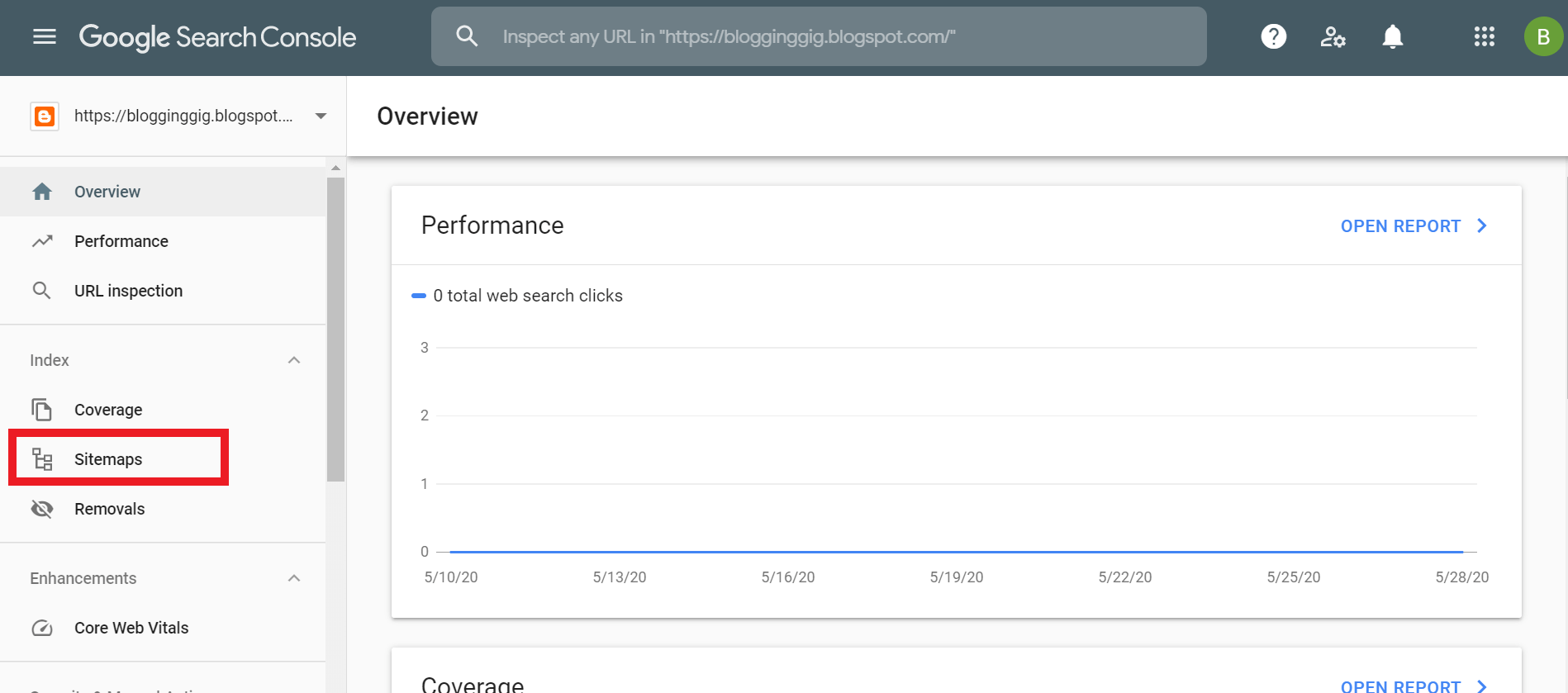Open the property selector dropdown arrow
The image size is (1568, 693).
click(x=321, y=116)
